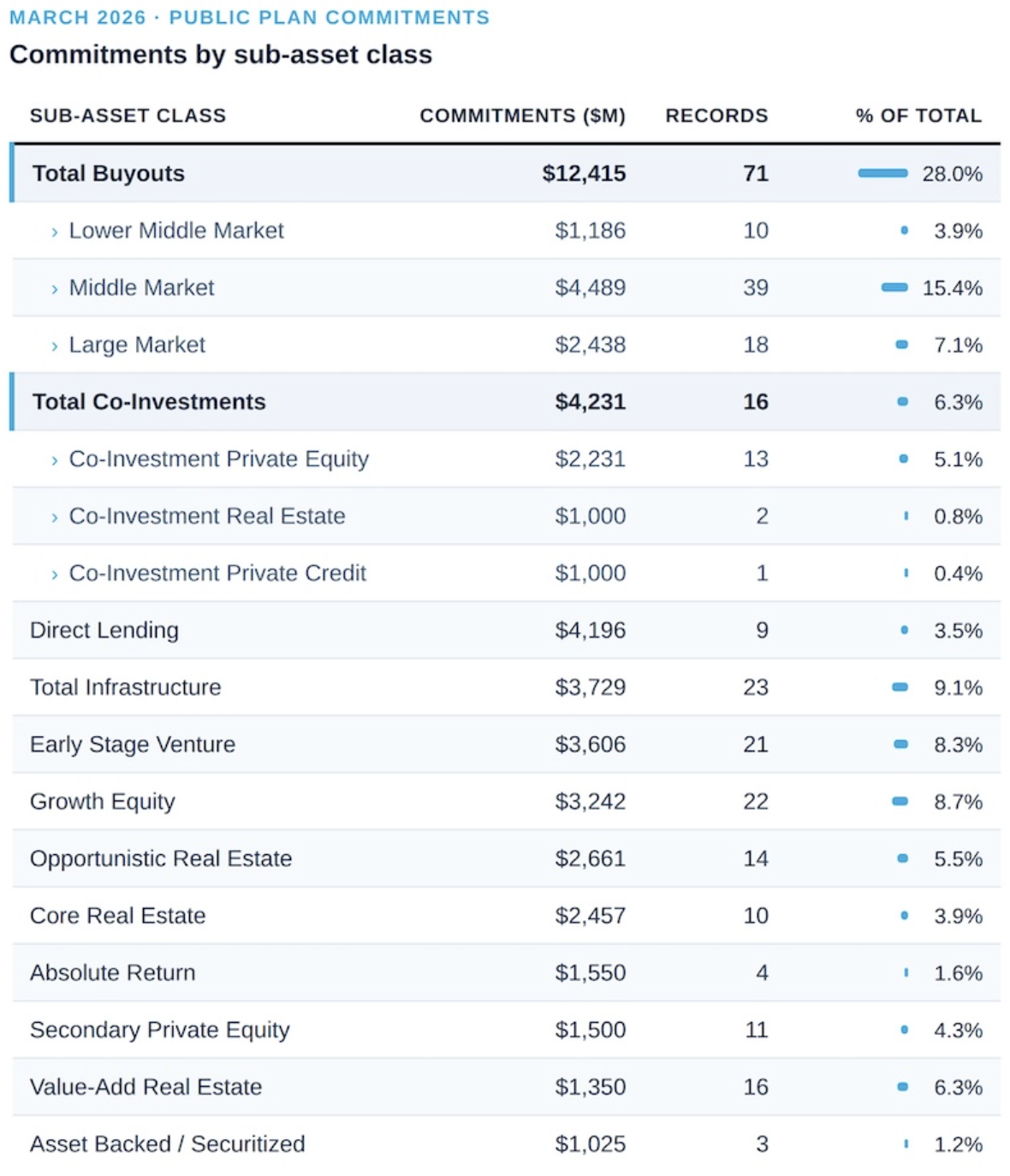
Task: Select the Total Co-Investments row
Action: (x=149, y=402)
